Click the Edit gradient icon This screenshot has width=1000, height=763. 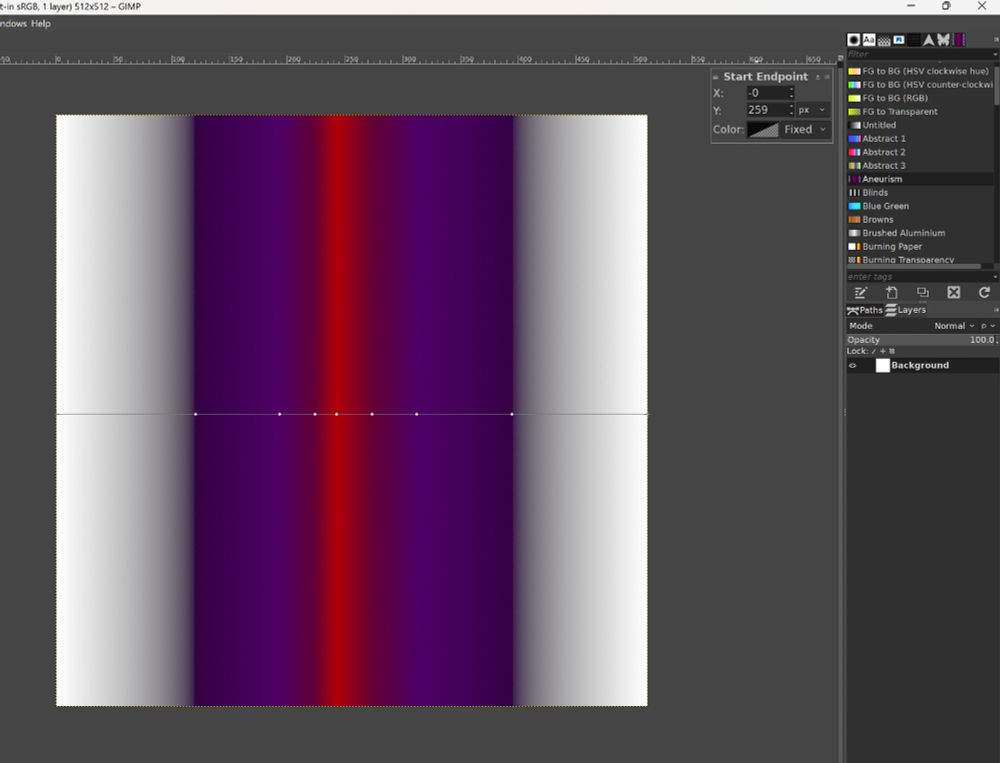tap(860, 292)
